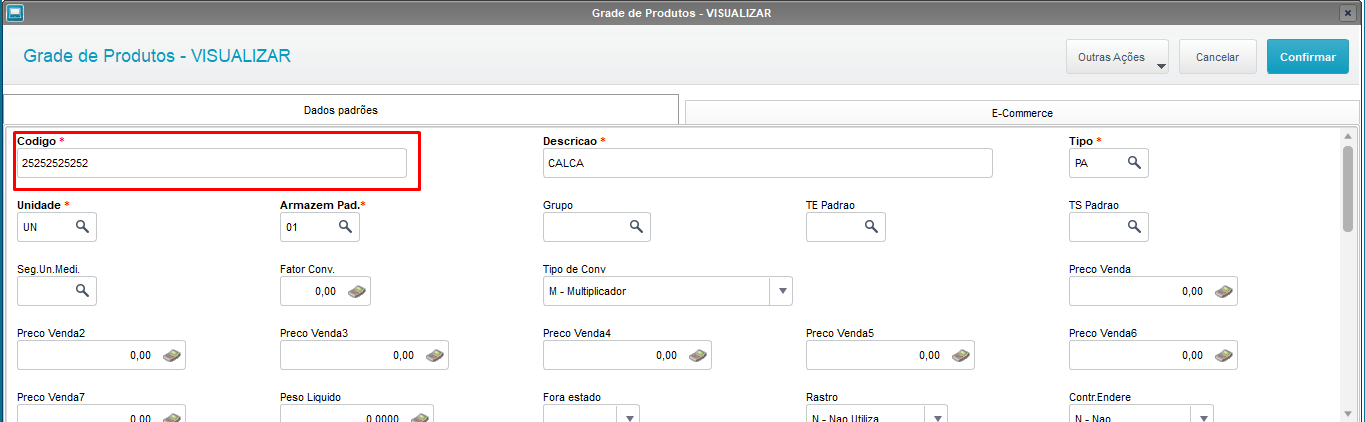Click the Confirmar button
This screenshot has width=1365, height=422.
(1307, 57)
